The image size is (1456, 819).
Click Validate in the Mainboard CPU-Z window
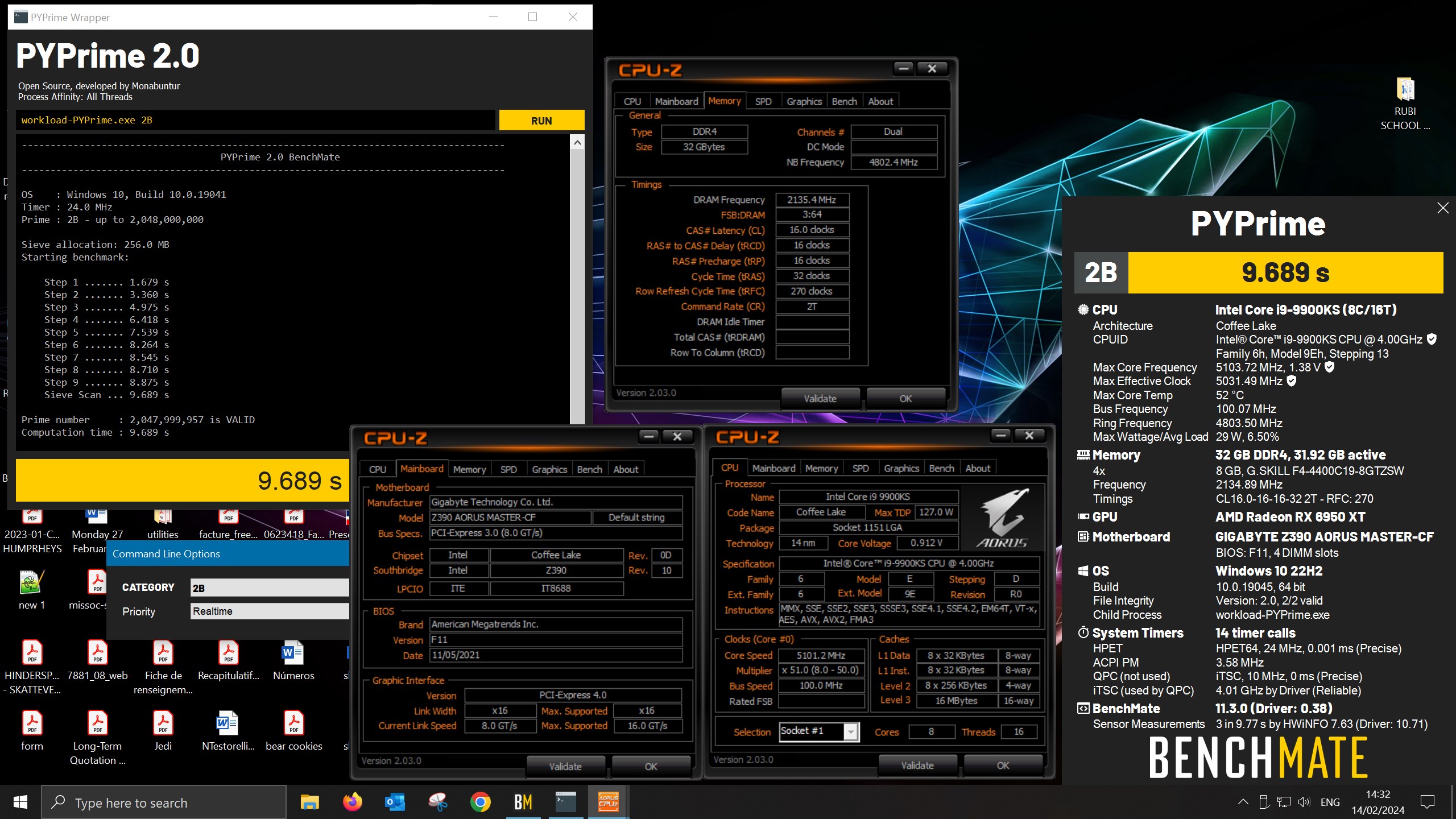(565, 767)
